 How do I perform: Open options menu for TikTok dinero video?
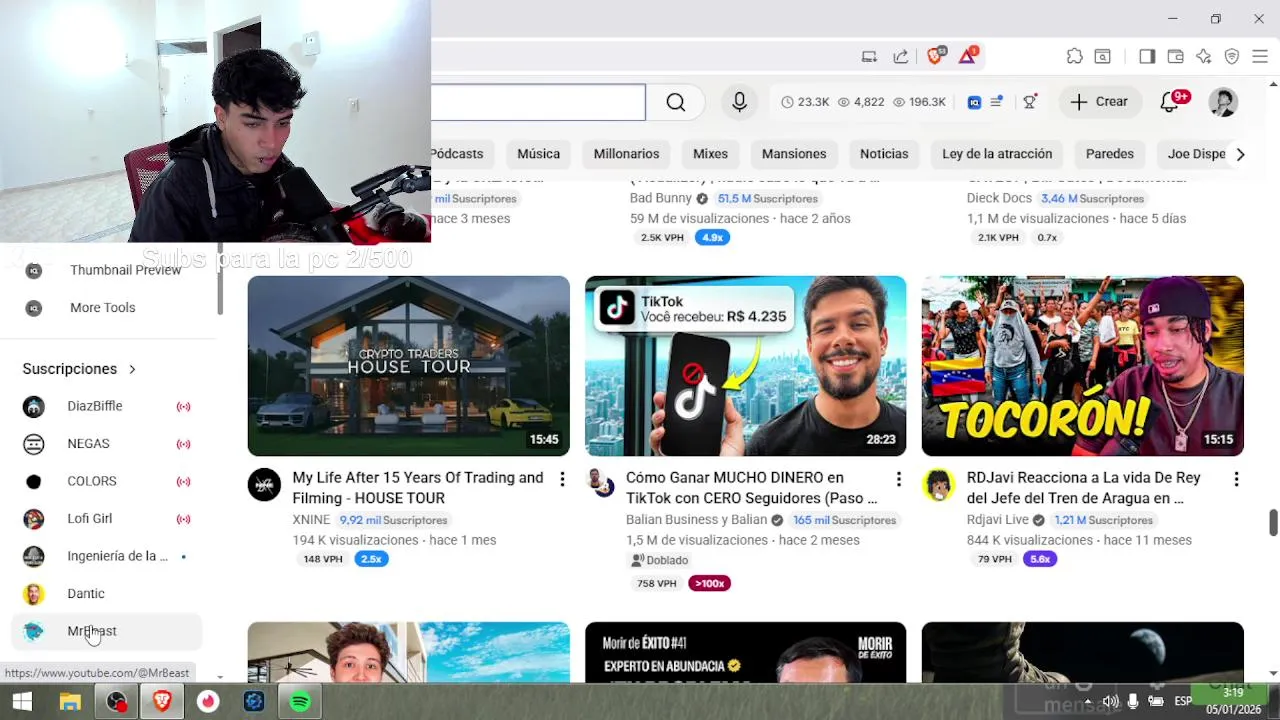(x=898, y=480)
